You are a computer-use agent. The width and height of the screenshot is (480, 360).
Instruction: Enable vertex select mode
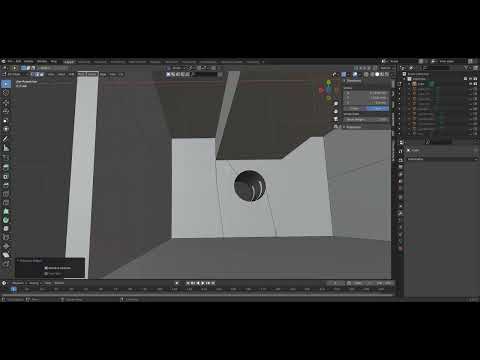(32, 74)
